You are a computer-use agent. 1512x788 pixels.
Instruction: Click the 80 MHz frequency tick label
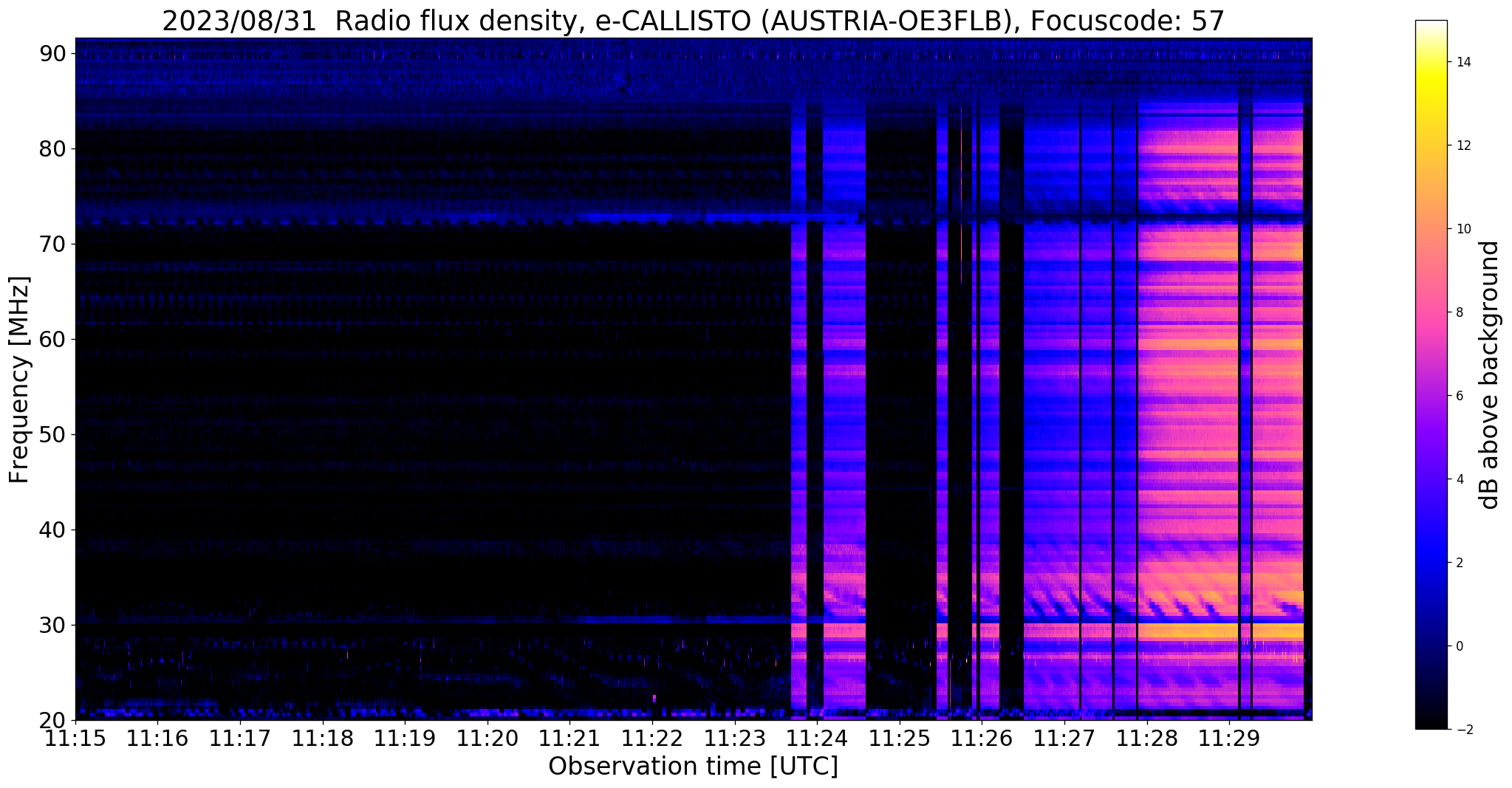coord(54,148)
